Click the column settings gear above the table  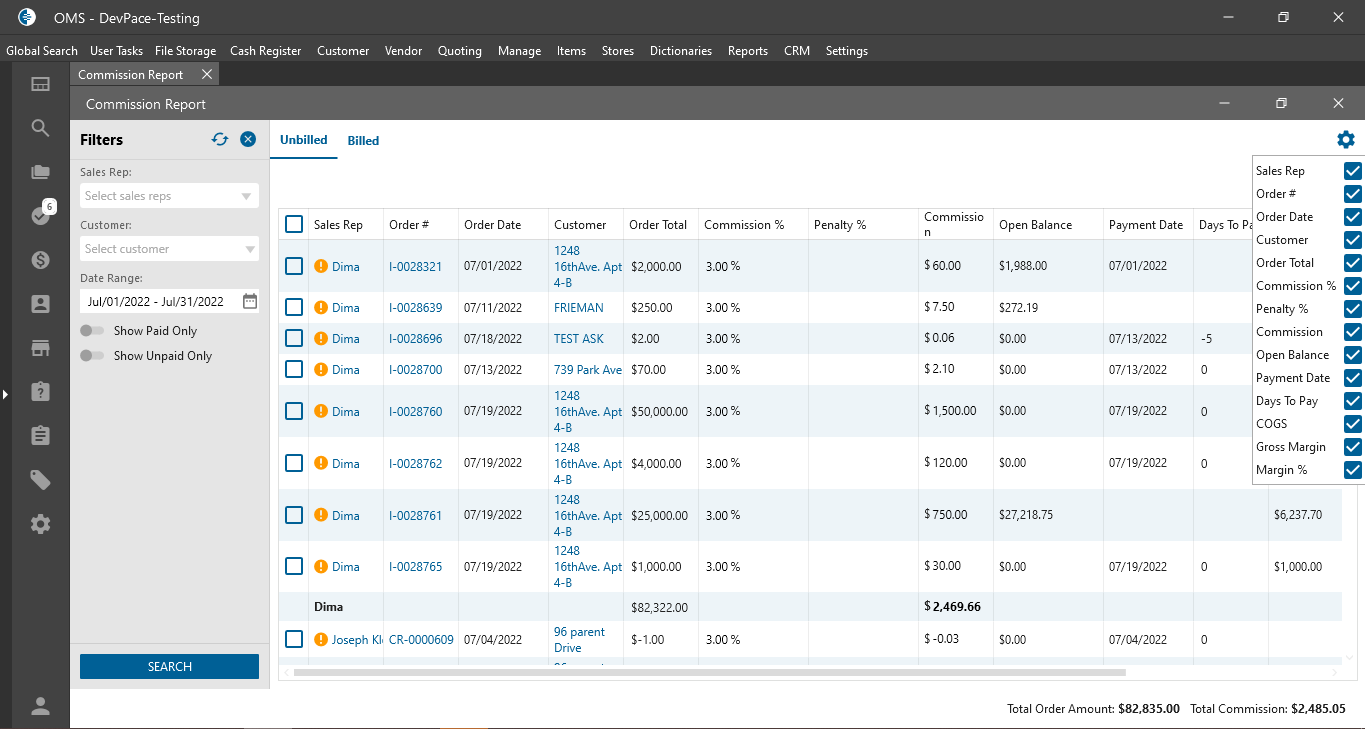tap(1346, 140)
